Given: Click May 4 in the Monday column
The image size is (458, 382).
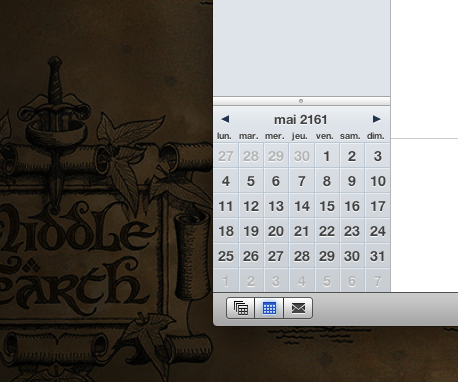Looking at the screenshot, I should [226, 181].
